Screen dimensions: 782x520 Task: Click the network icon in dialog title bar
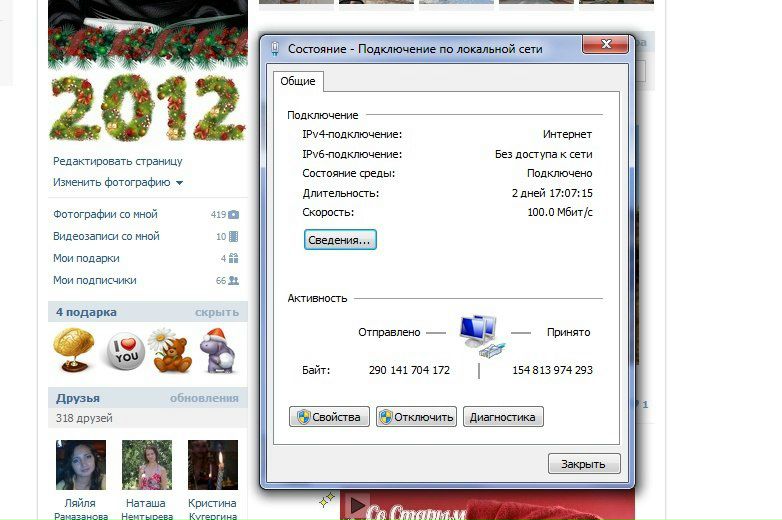coord(275,48)
